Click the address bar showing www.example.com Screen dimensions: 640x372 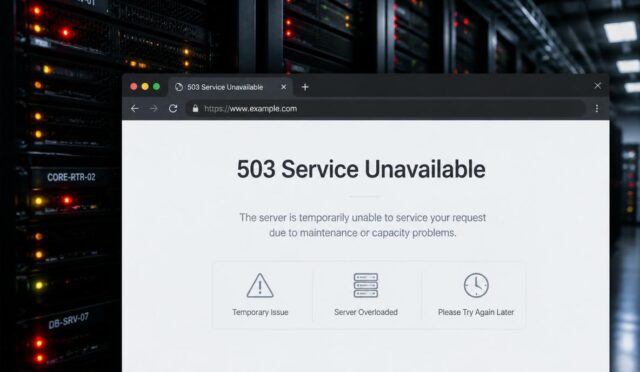385,109
